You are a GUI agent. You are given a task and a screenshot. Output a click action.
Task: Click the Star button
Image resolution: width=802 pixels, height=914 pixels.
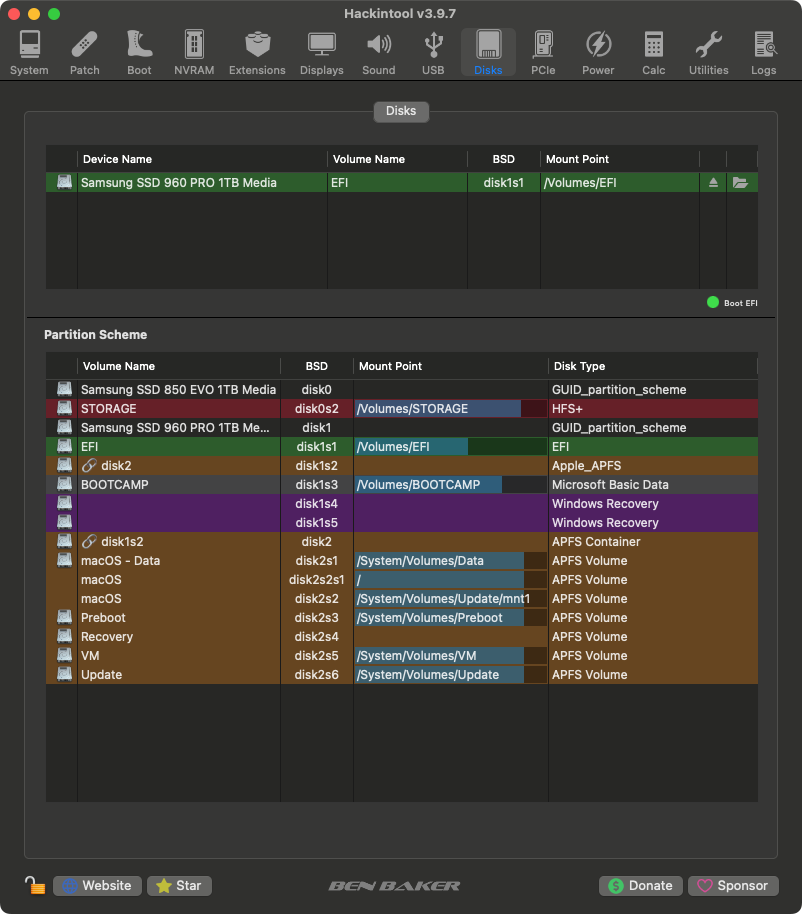(x=179, y=885)
